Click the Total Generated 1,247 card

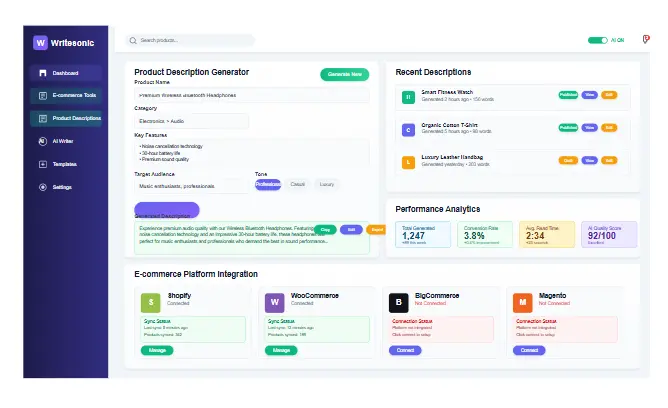(x=423, y=235)
